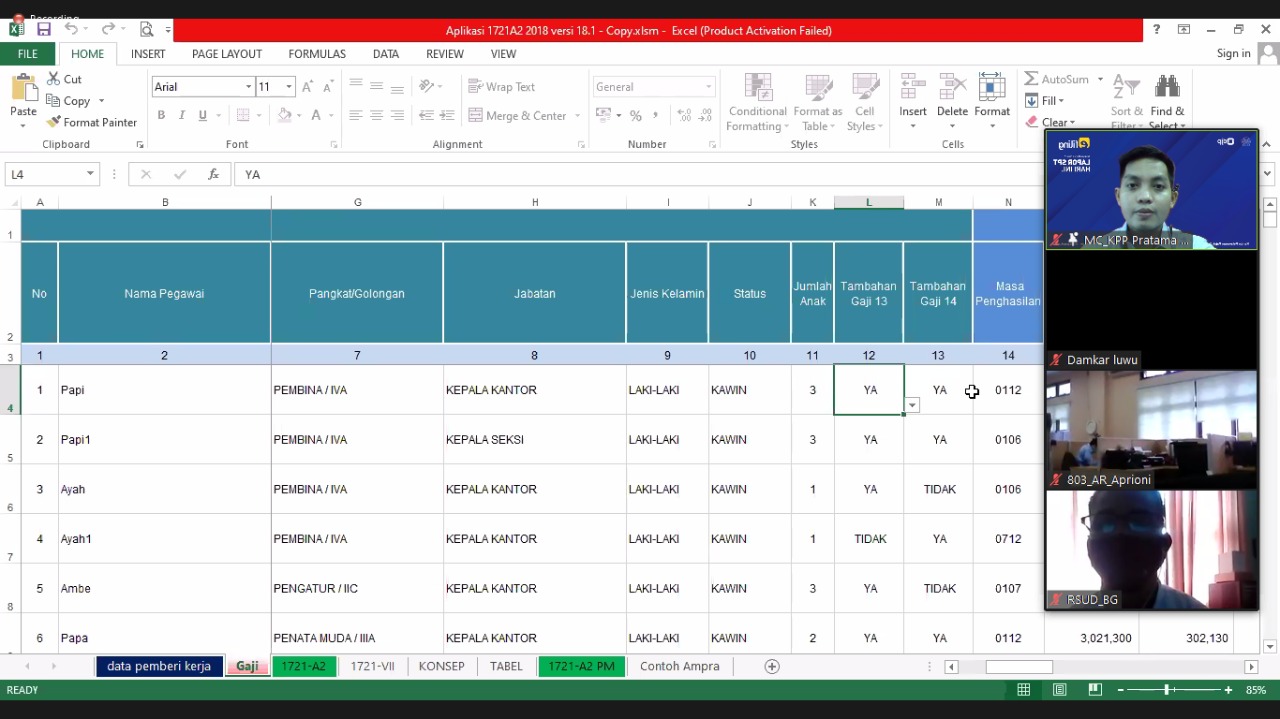Open the Arial font name dropdown

tap(248, 87)
